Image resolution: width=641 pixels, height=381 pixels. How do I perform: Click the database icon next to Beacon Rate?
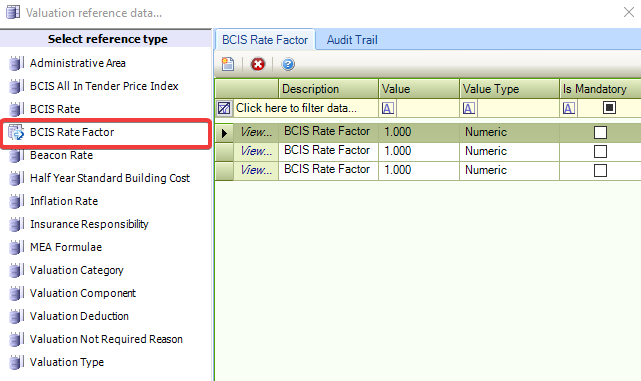pos(15,155)
